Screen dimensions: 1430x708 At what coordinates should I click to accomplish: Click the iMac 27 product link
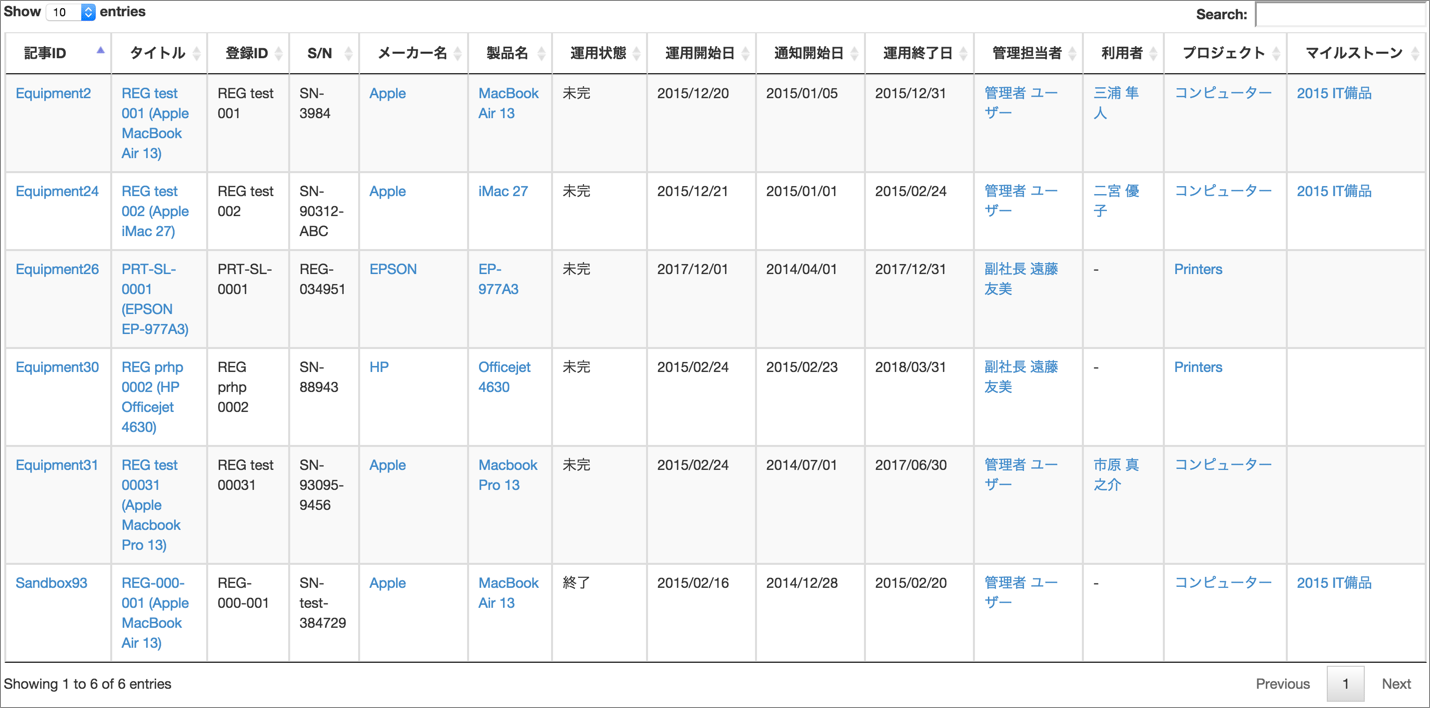coord(503,191)
